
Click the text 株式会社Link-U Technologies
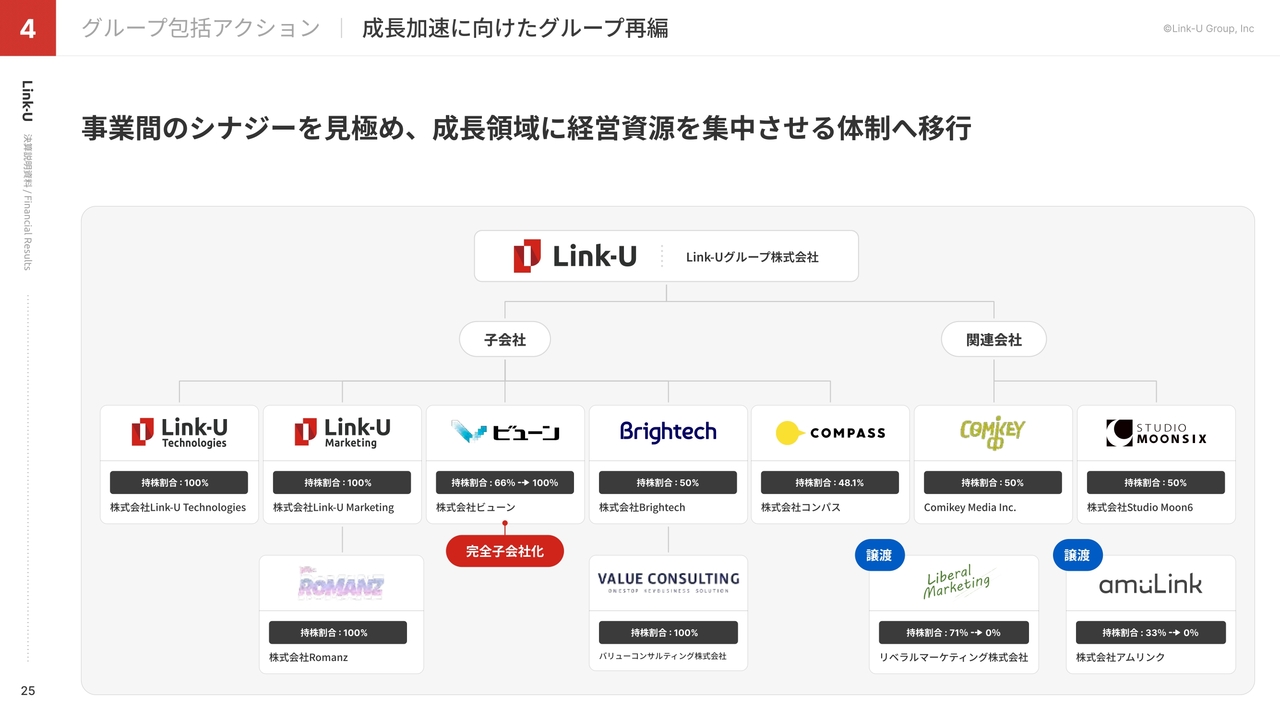[178, 508]
